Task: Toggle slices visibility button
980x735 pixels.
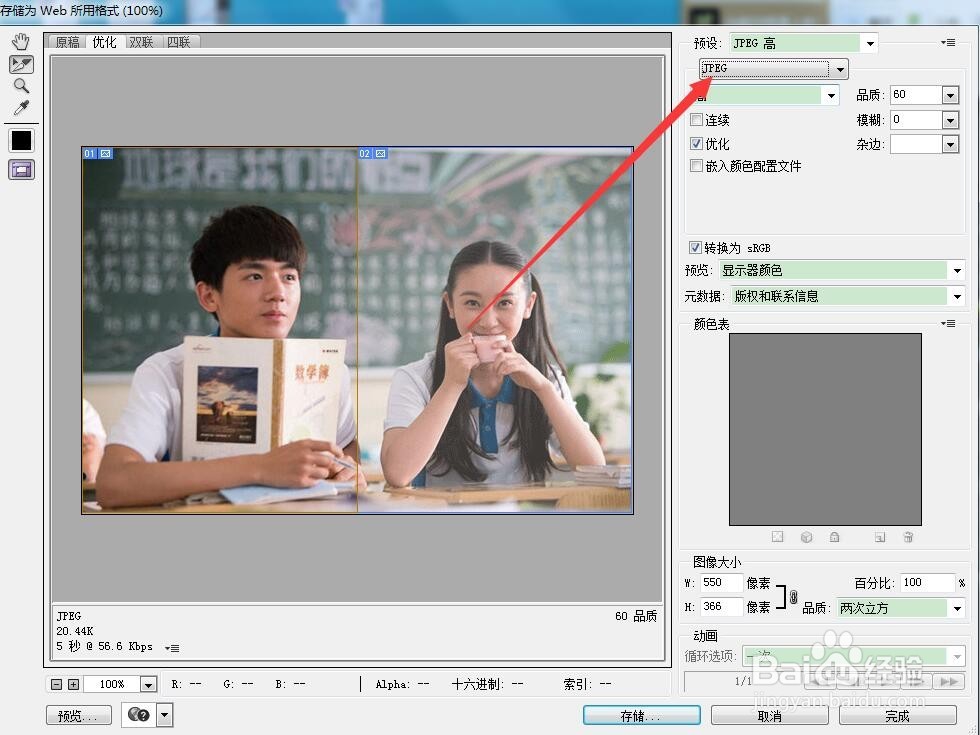Action: 21,169
